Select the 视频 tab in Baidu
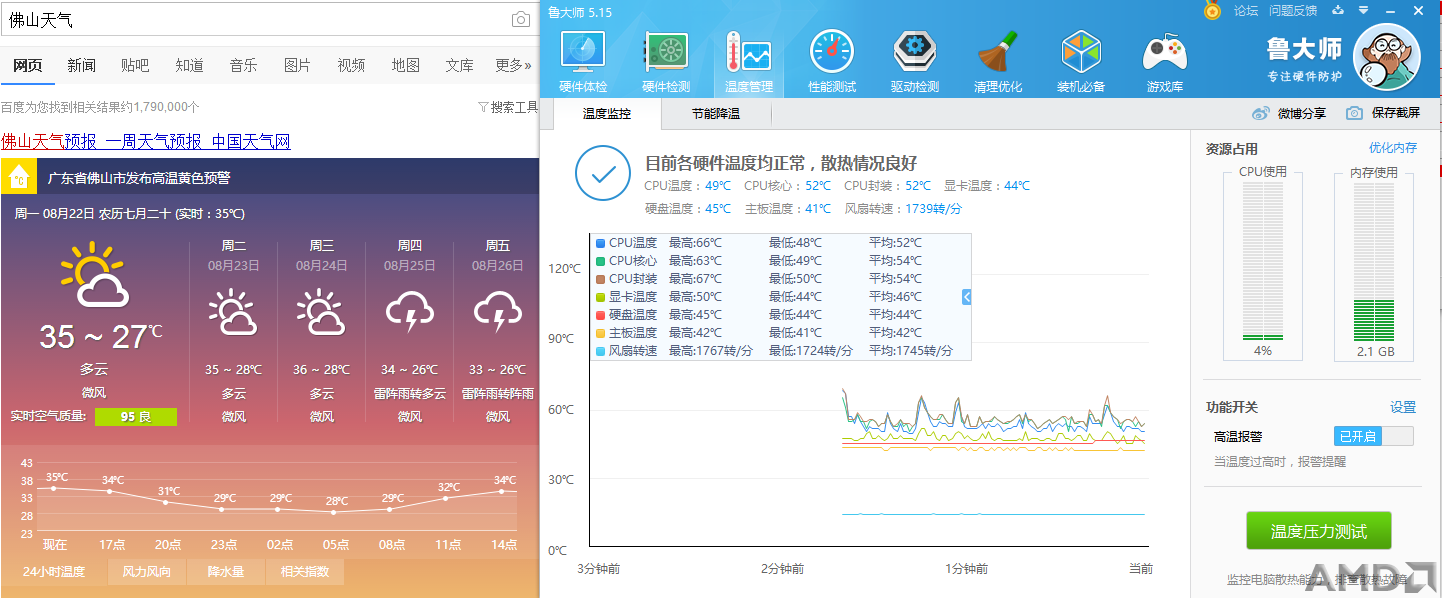Screen dimensions: 1442x598 (x=351, y=65)
